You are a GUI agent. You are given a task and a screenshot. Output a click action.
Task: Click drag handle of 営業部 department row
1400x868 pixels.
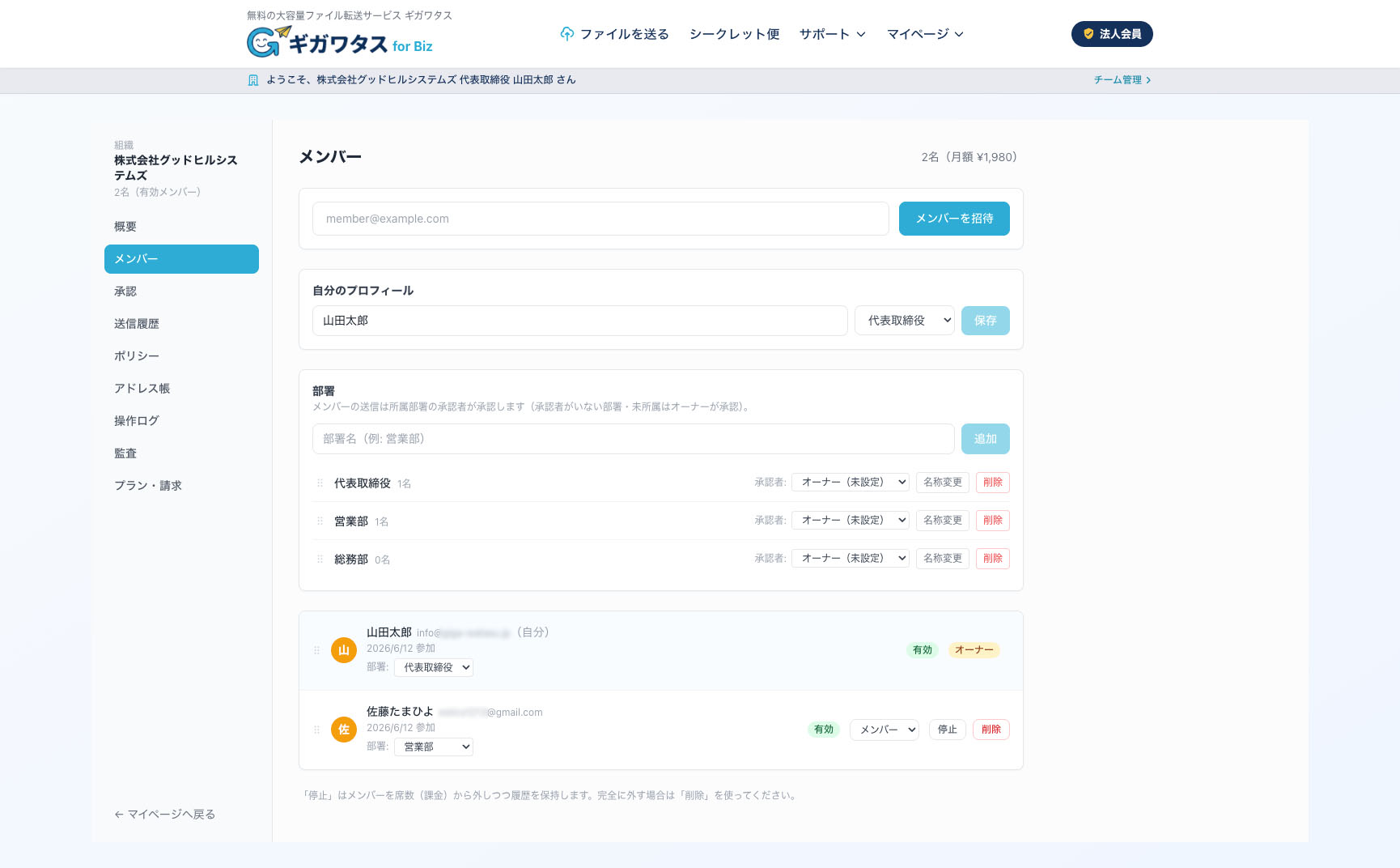(x=320, y=521)
